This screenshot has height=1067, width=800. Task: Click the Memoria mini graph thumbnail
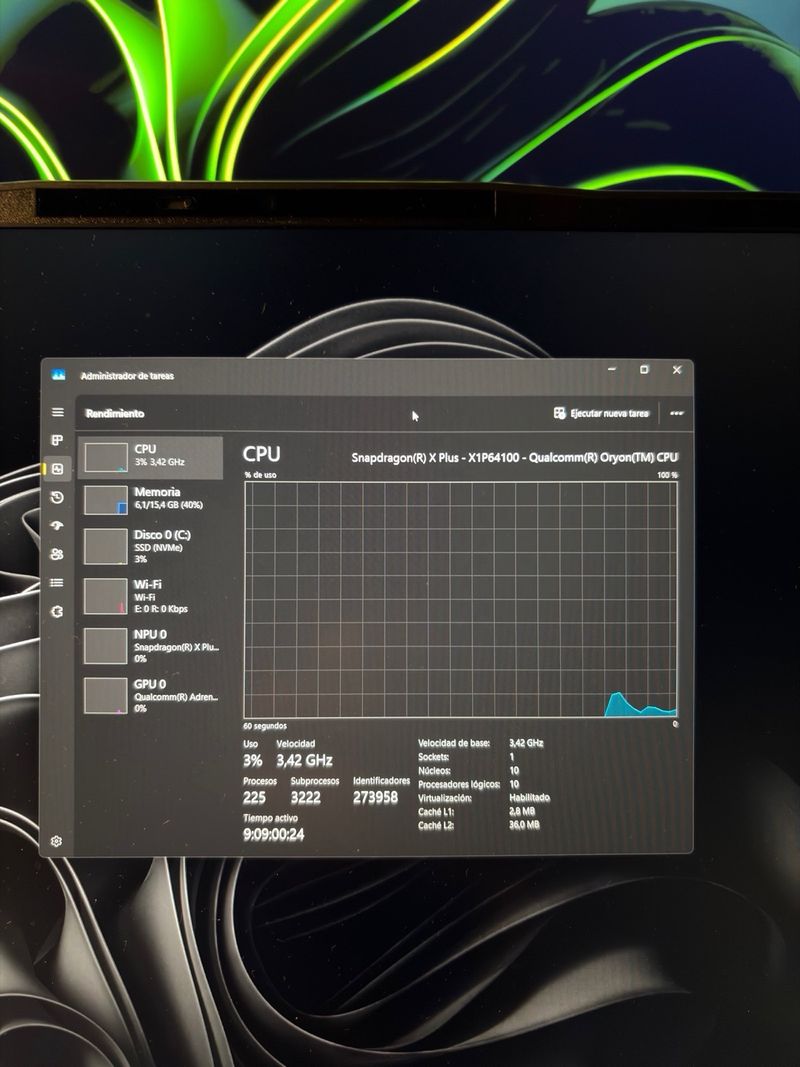(x=105, y=500)
